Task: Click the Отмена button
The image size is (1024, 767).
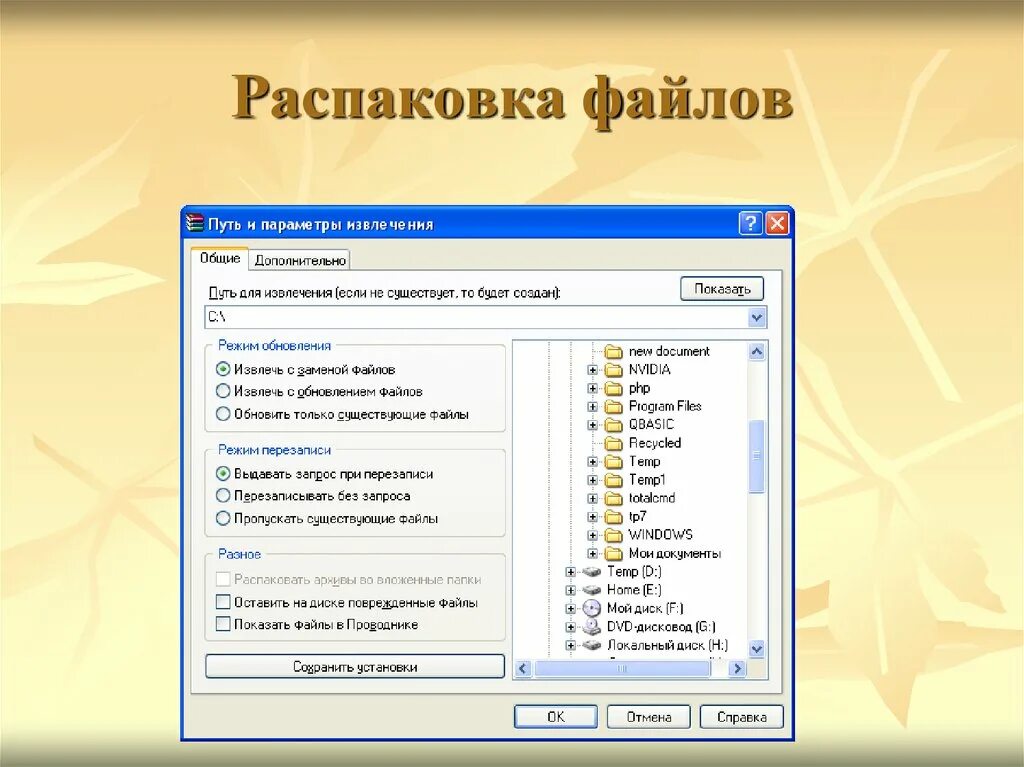Action: pyautogui.click(x=648, y=717)
